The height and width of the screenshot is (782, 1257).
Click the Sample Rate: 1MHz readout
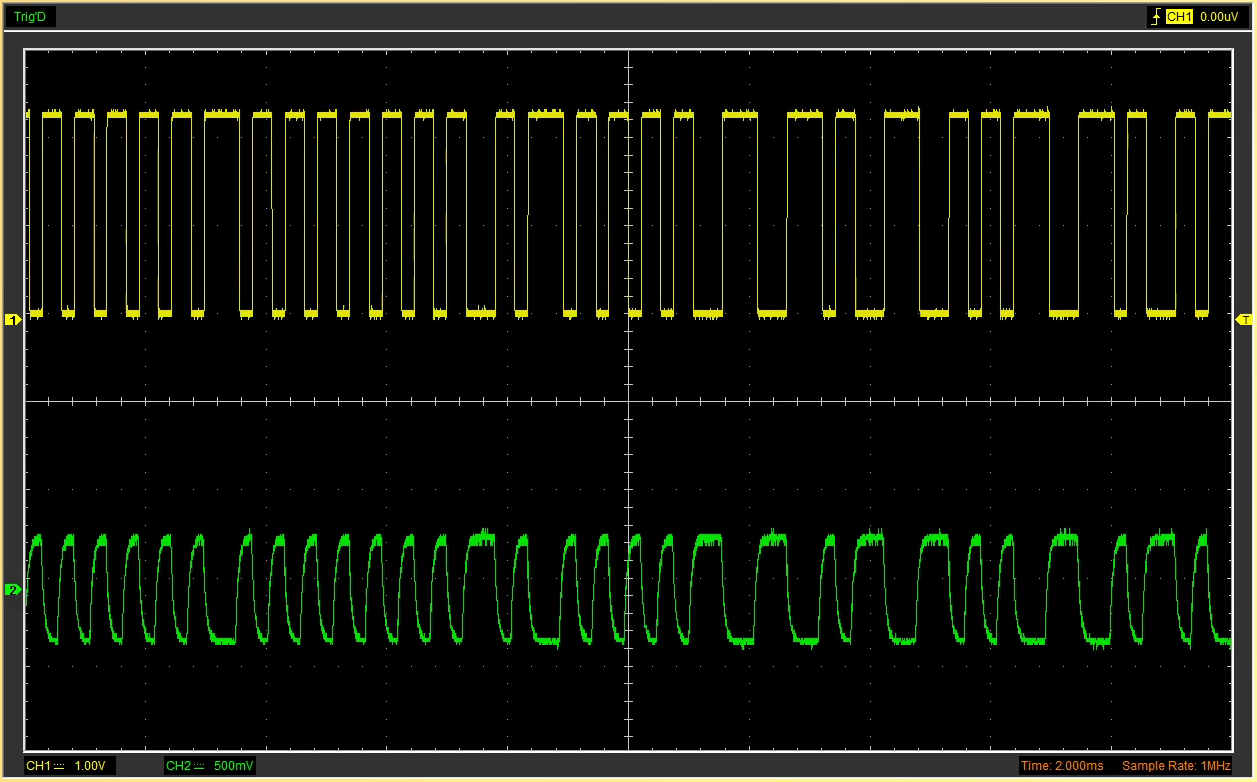(1176, 766)
